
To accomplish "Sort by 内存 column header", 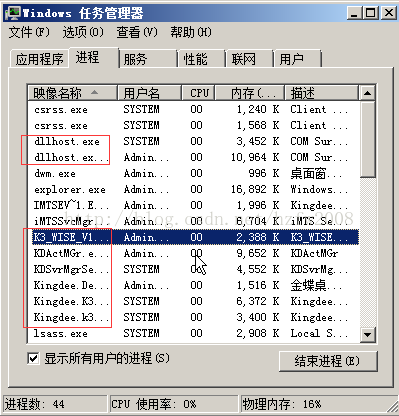I will click(250, 93).
